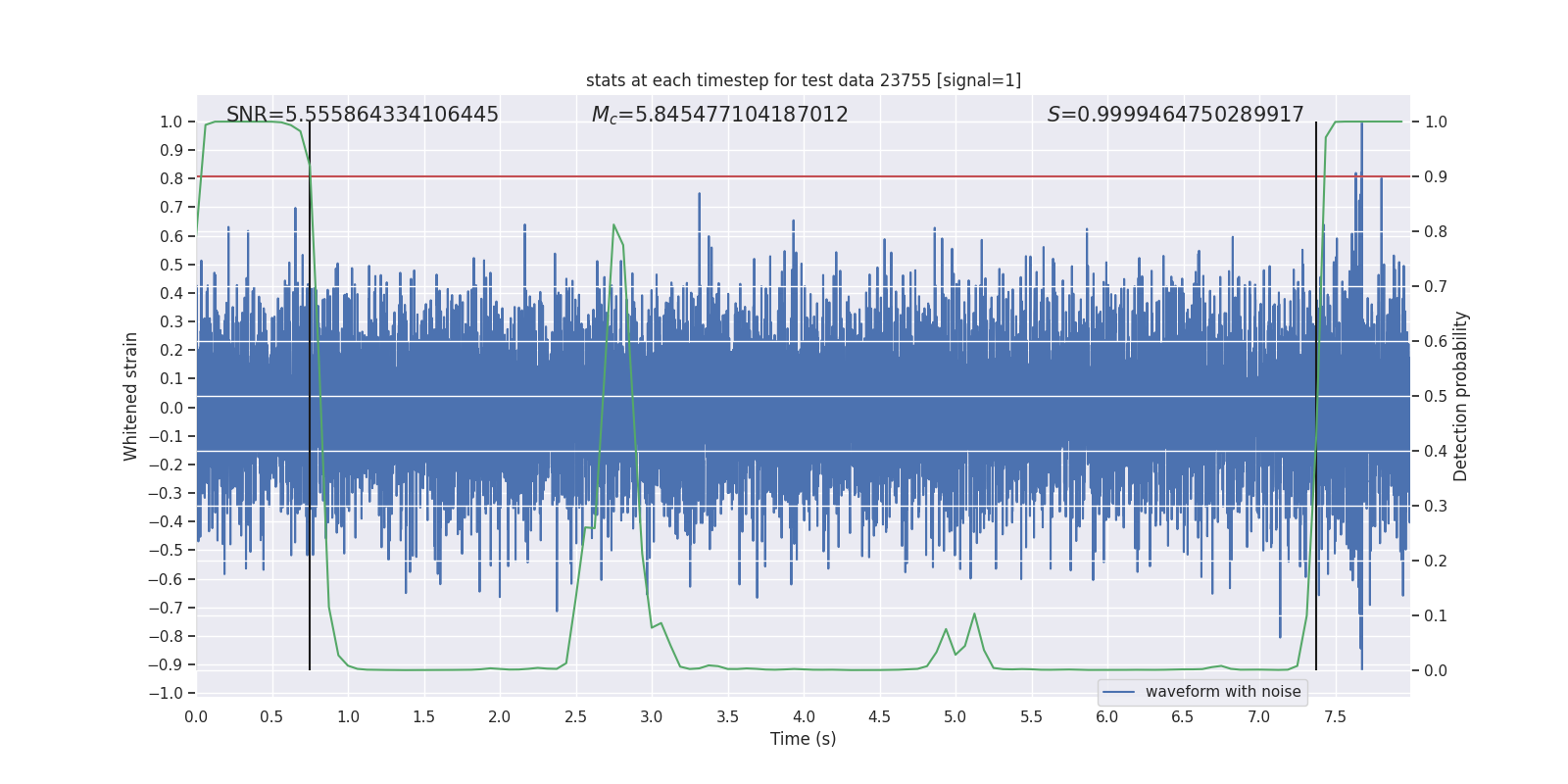Click the 0.5 tick on right probability axis
Viewport: 1568px width, 784px height.
pyautogui.click(x=1435, y=397)
